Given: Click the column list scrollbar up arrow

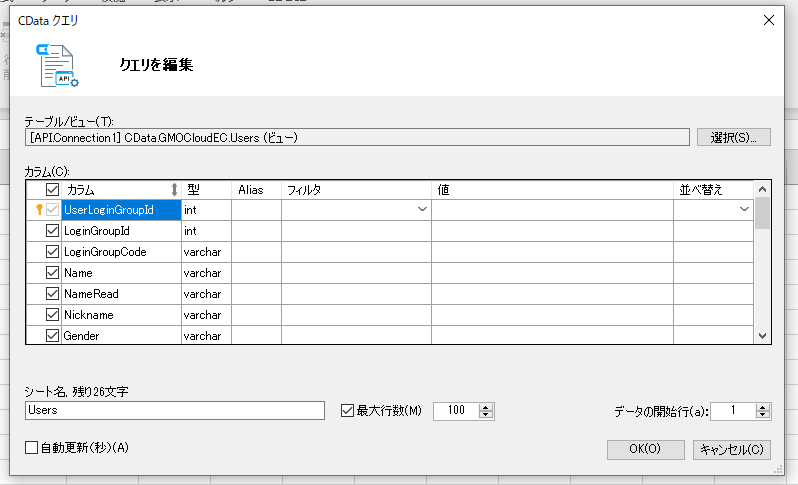Looking at the screenshot, I should 762,189.
